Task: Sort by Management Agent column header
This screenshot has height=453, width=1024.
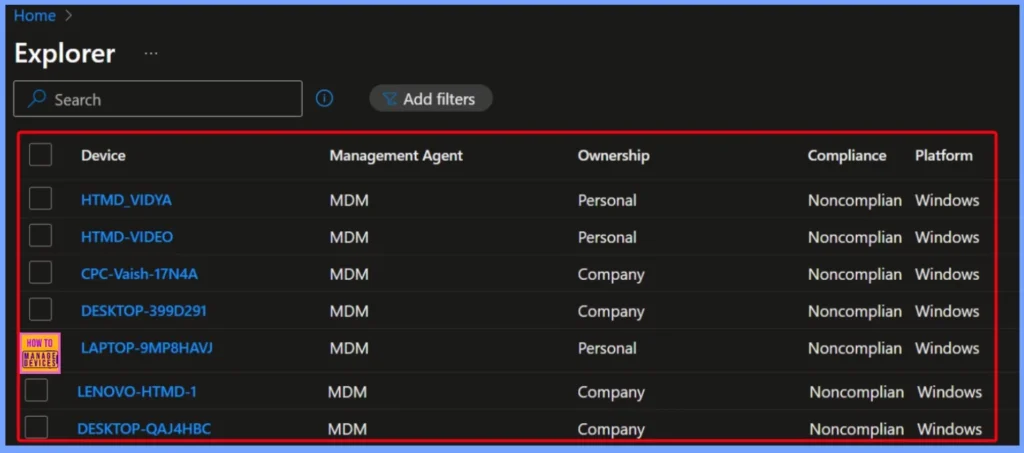Action: (396, 155)
